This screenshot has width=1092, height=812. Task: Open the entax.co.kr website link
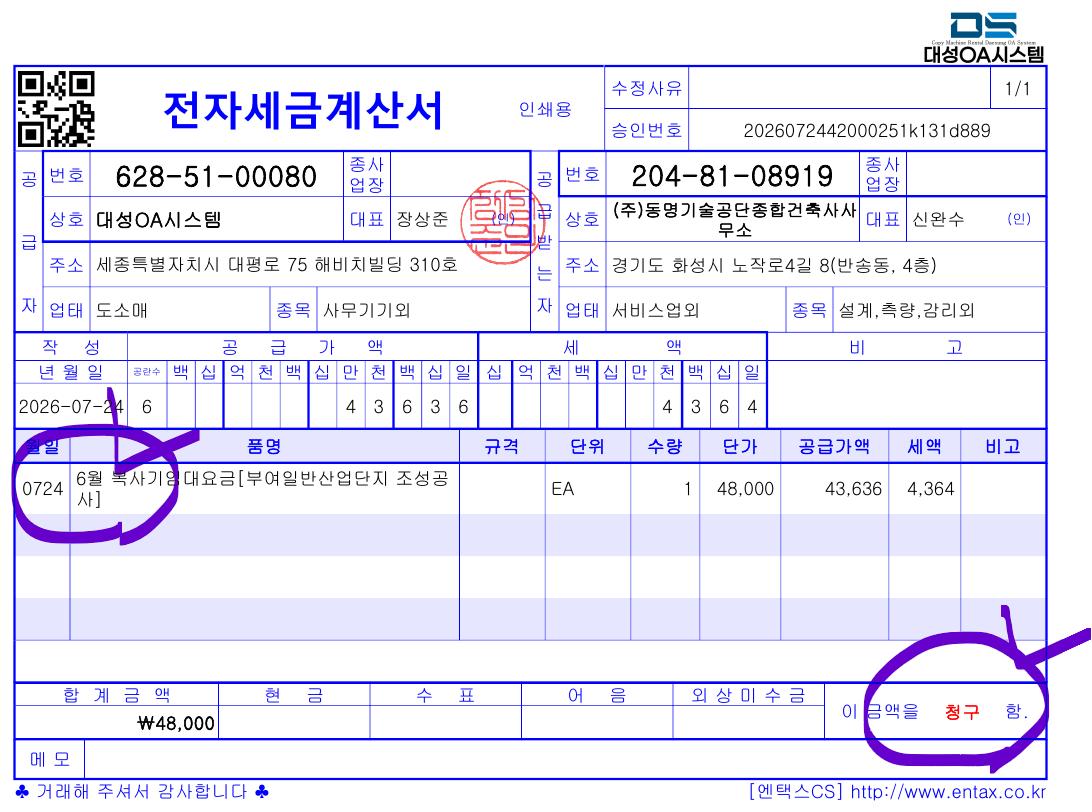(948, 792)
